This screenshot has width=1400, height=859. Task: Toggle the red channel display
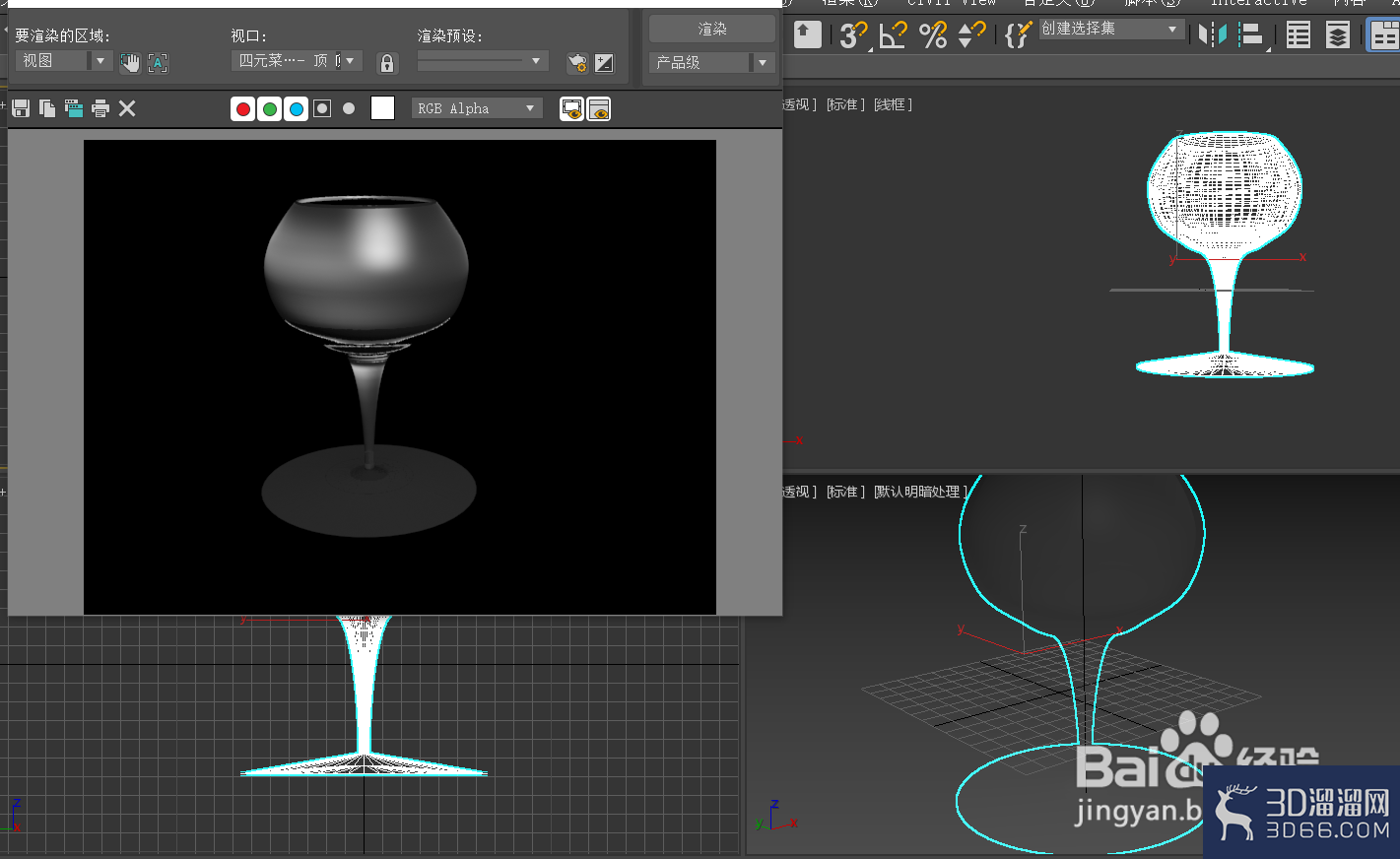[243, 108]
